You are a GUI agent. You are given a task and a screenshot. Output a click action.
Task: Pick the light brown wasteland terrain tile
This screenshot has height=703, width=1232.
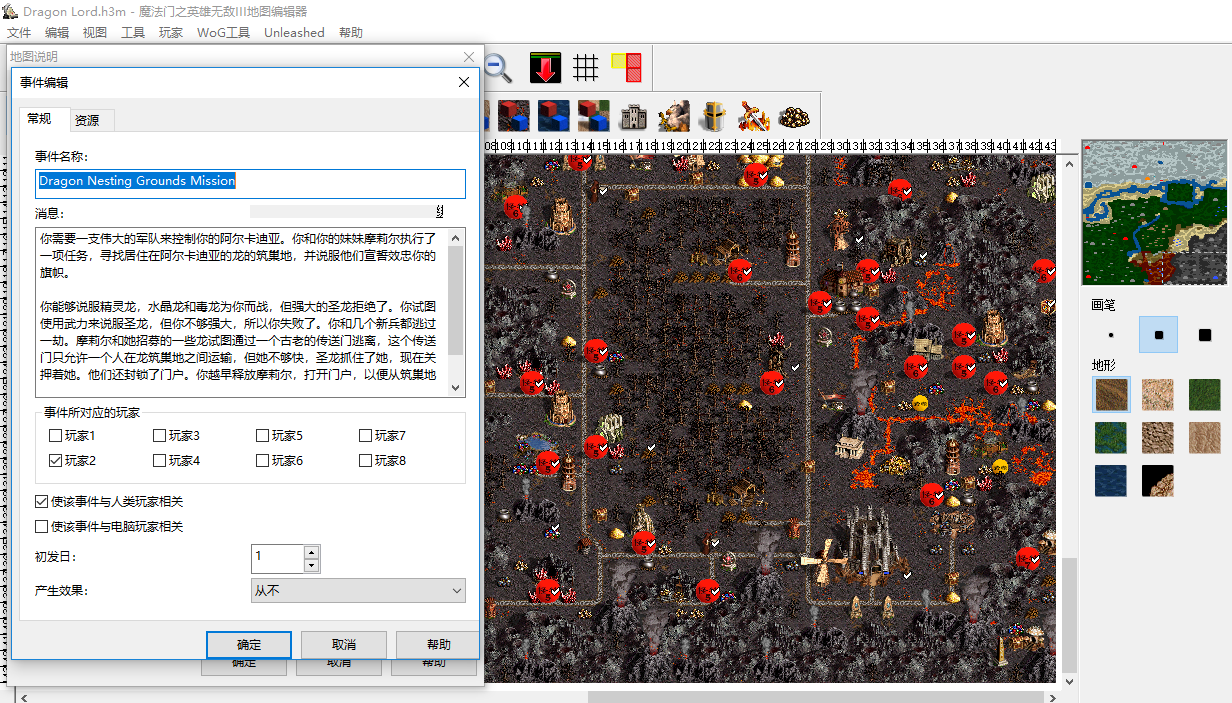coord(1205,438)
